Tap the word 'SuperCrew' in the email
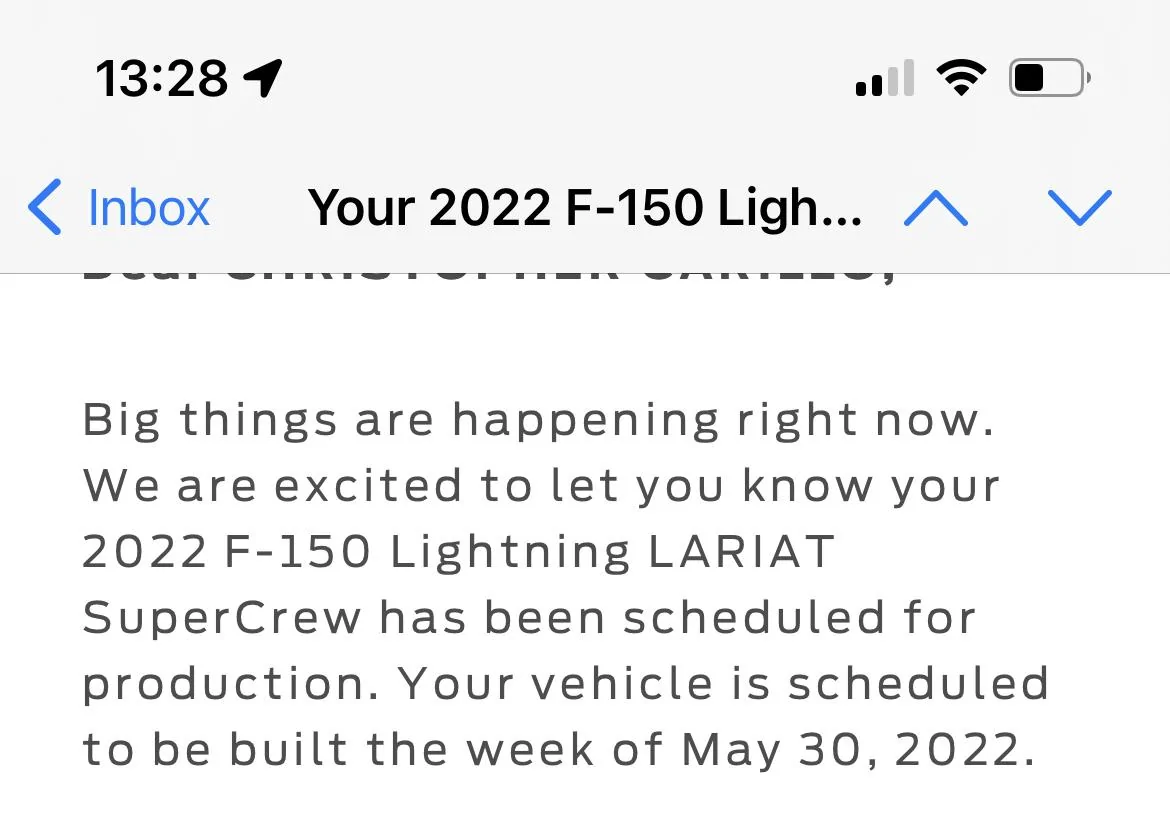Screen dimensions: 1170x830 click(222, 619)
